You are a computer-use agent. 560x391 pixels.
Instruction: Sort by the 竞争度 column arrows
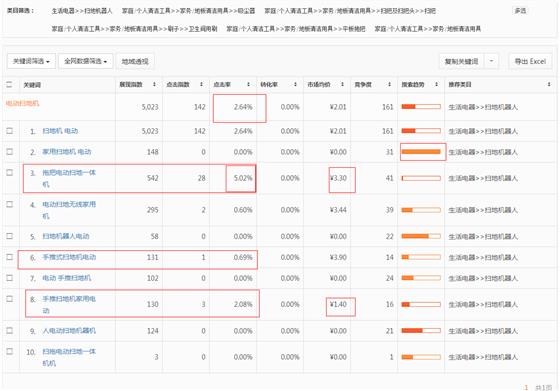point(390,85)
